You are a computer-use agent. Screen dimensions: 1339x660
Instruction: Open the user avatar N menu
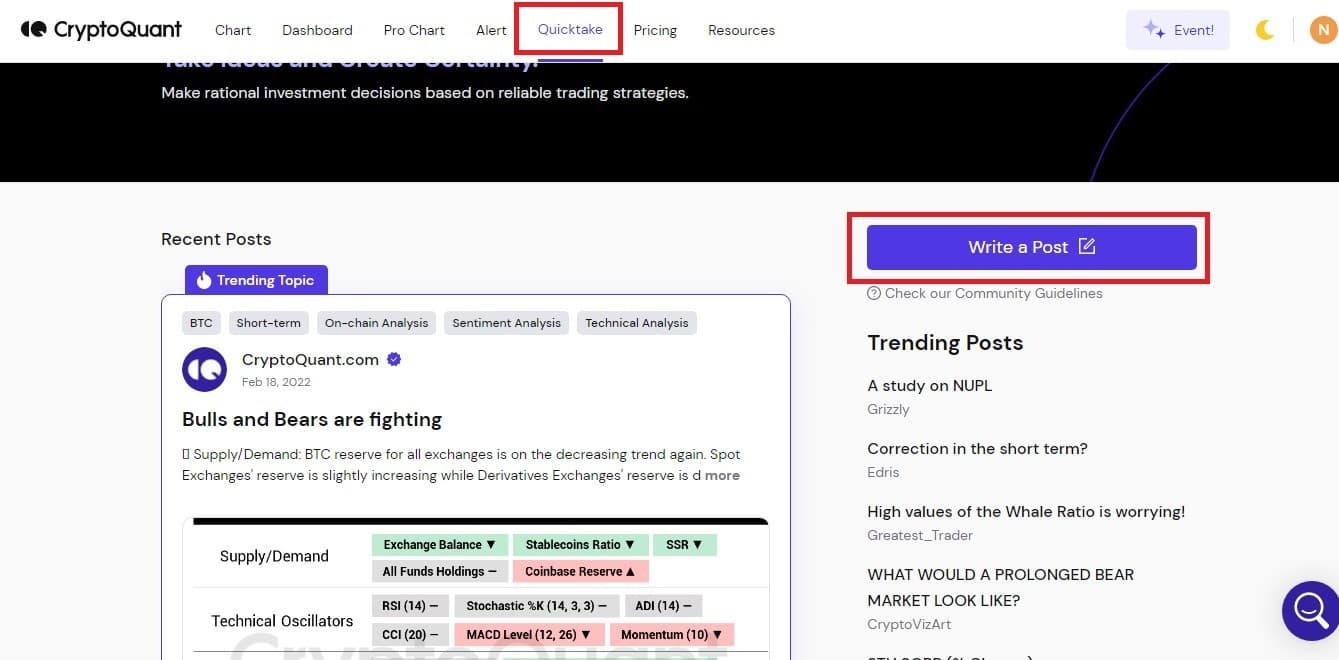click(1323, 30)
